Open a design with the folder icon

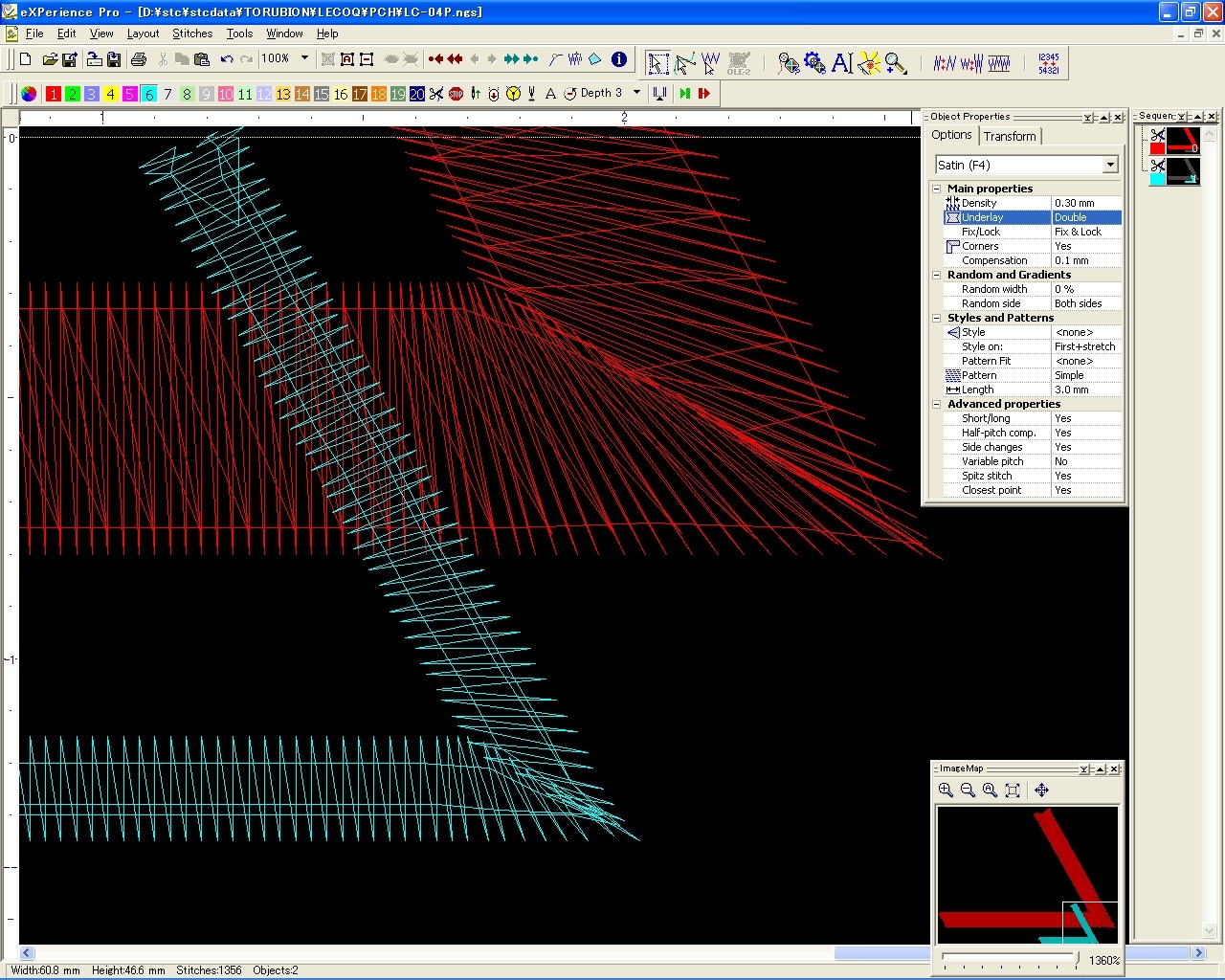click(50, 59)
